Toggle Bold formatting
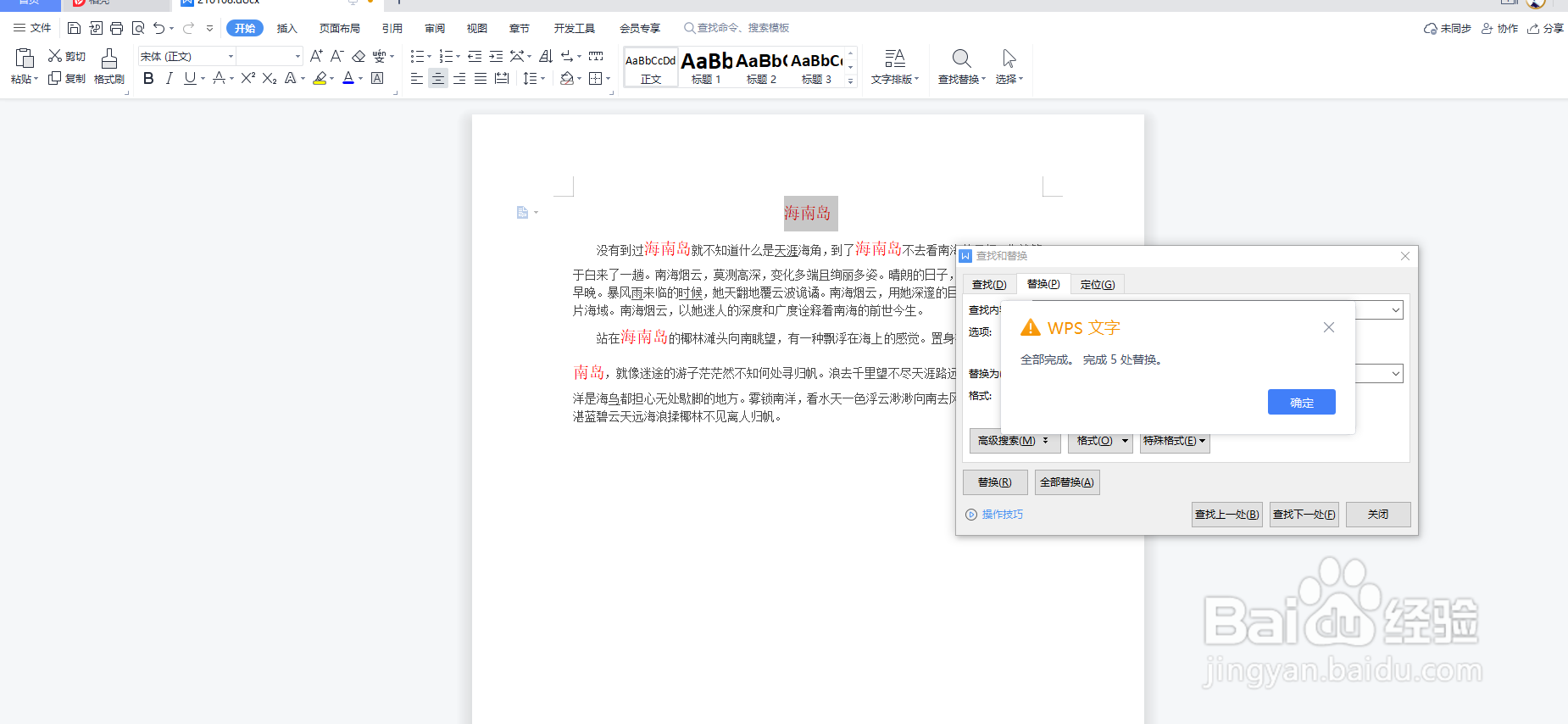The image size is (1568, 724). click(x=148, y=78)
